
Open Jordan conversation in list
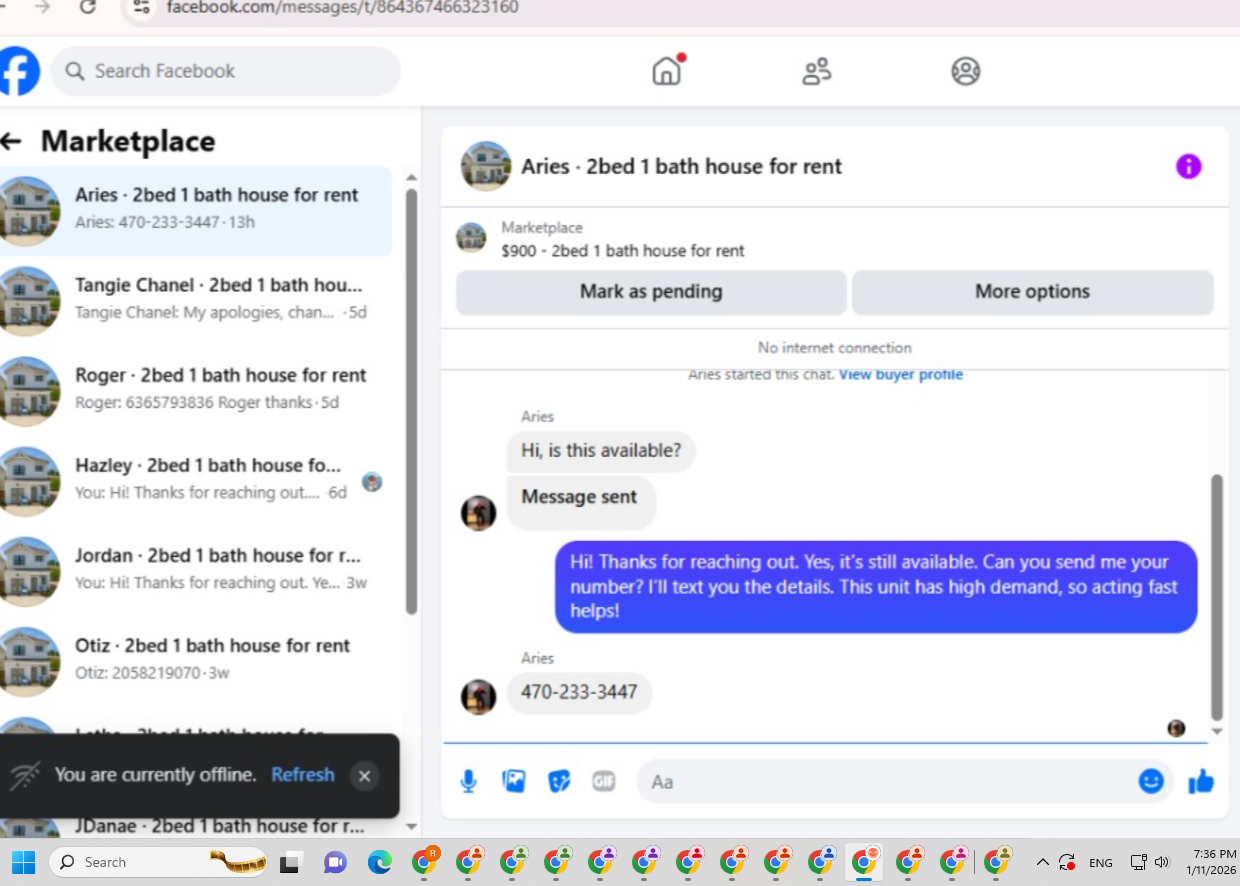[x=196, y=571]
